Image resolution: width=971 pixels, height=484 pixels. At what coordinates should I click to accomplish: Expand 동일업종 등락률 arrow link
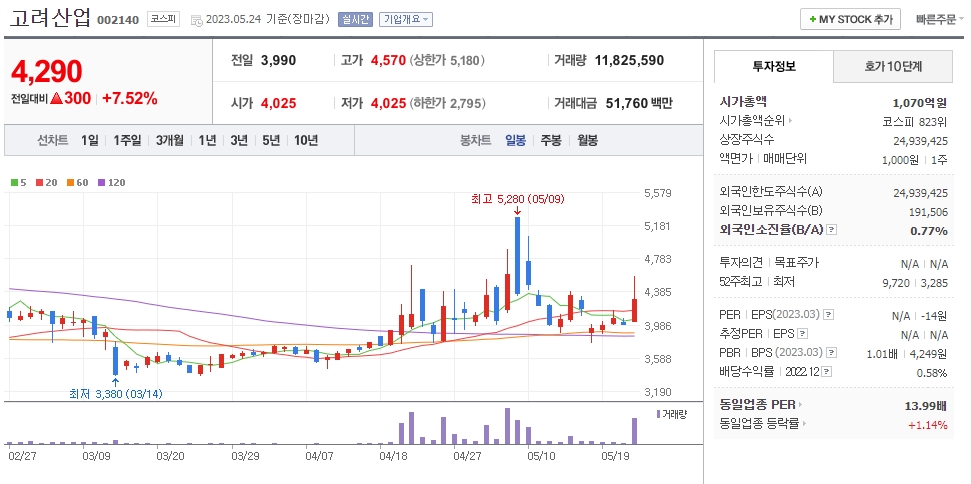point(804,424)
